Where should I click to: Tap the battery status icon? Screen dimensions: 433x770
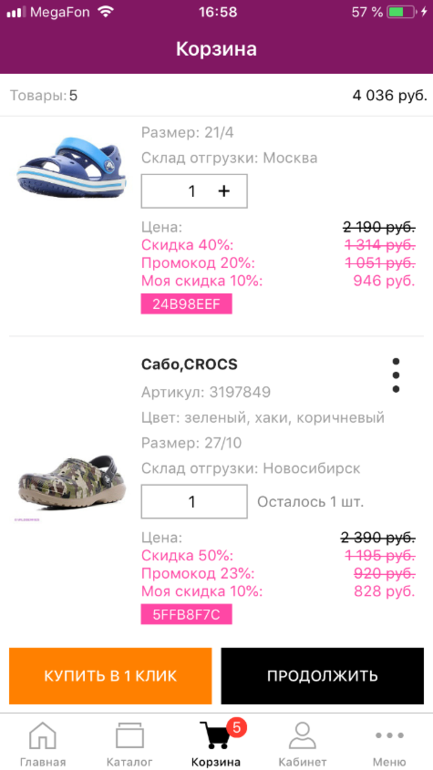tap(401, 12)
